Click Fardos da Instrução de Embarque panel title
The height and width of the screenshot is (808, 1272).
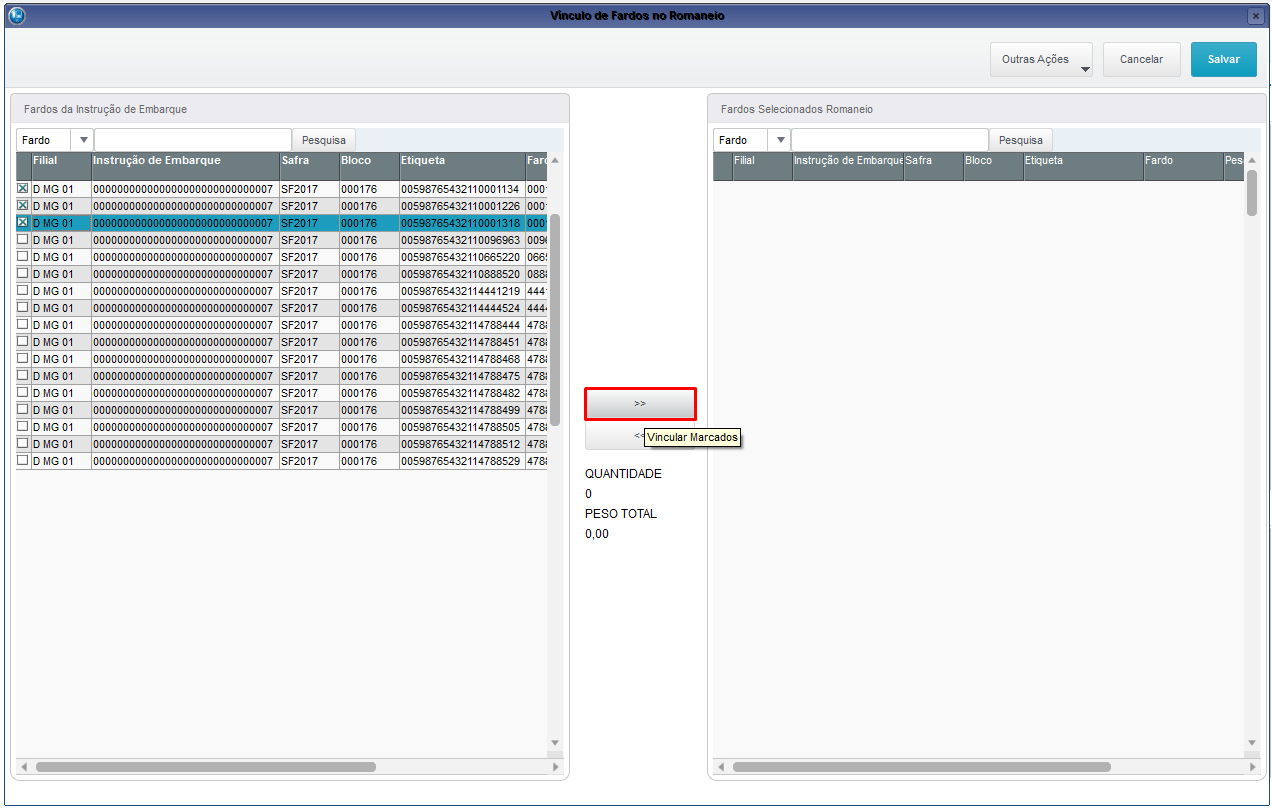click(105, 109)
